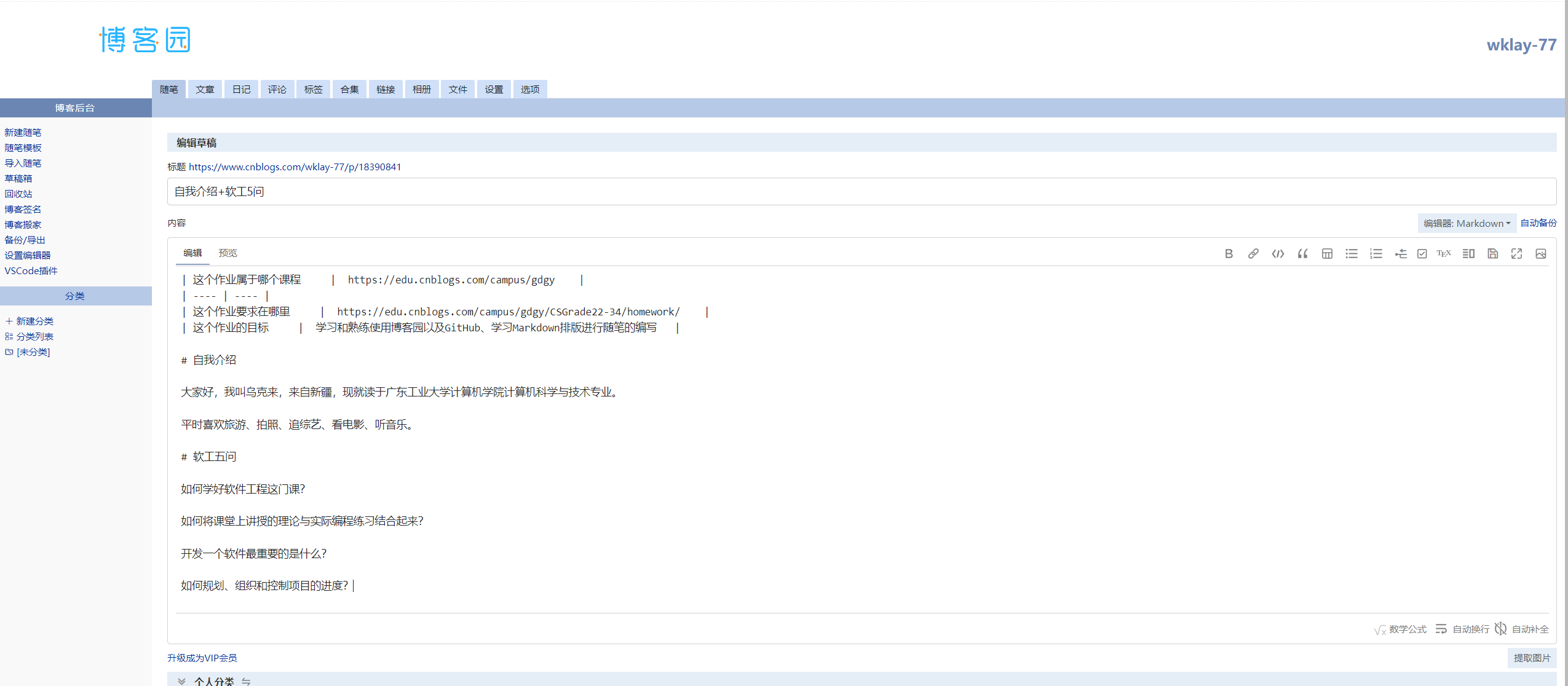
Task: Insert an ordered numbered list
Action: [x=1376, y=254]
